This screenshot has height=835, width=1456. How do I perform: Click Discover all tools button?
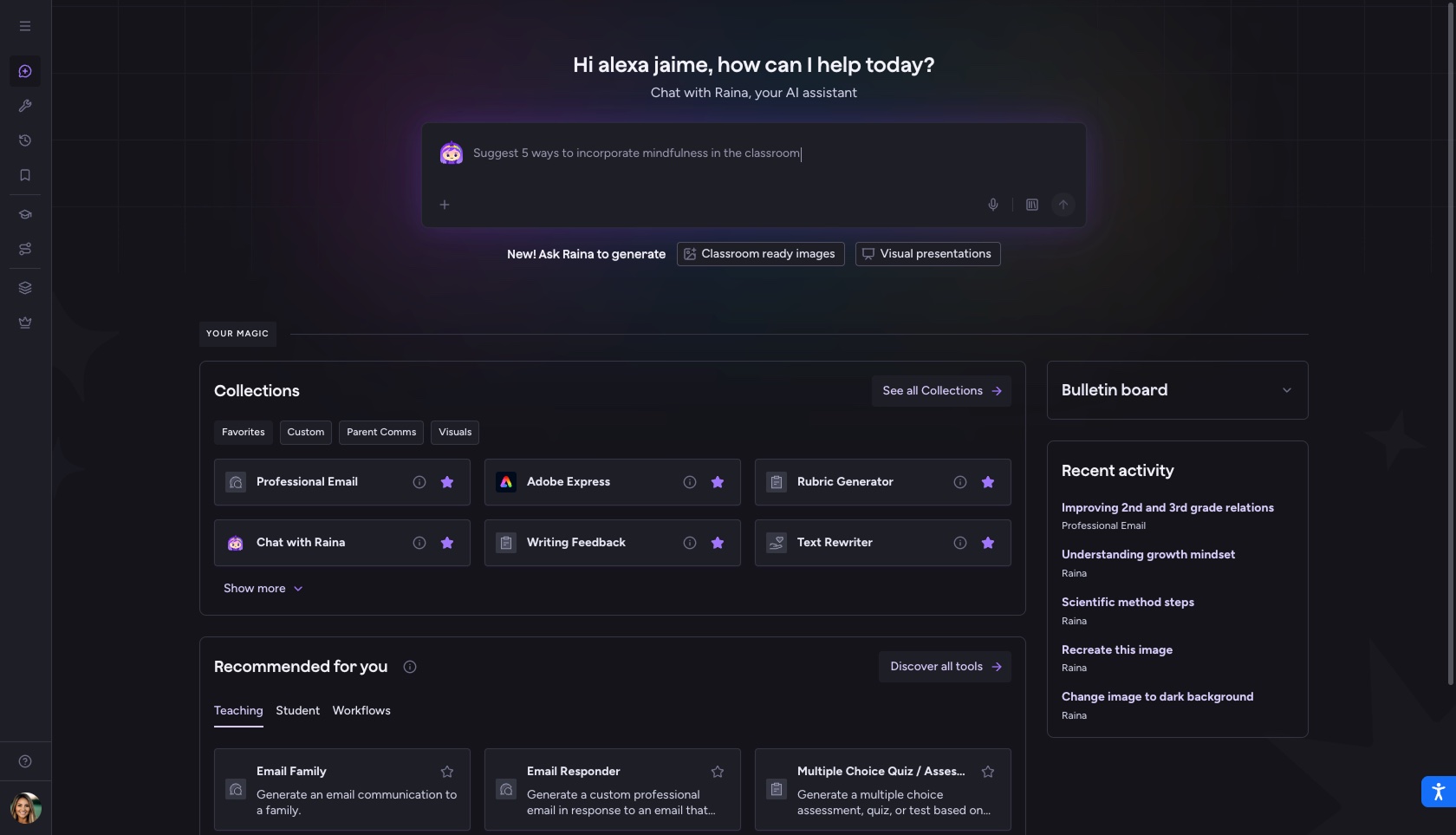[945, 667]
